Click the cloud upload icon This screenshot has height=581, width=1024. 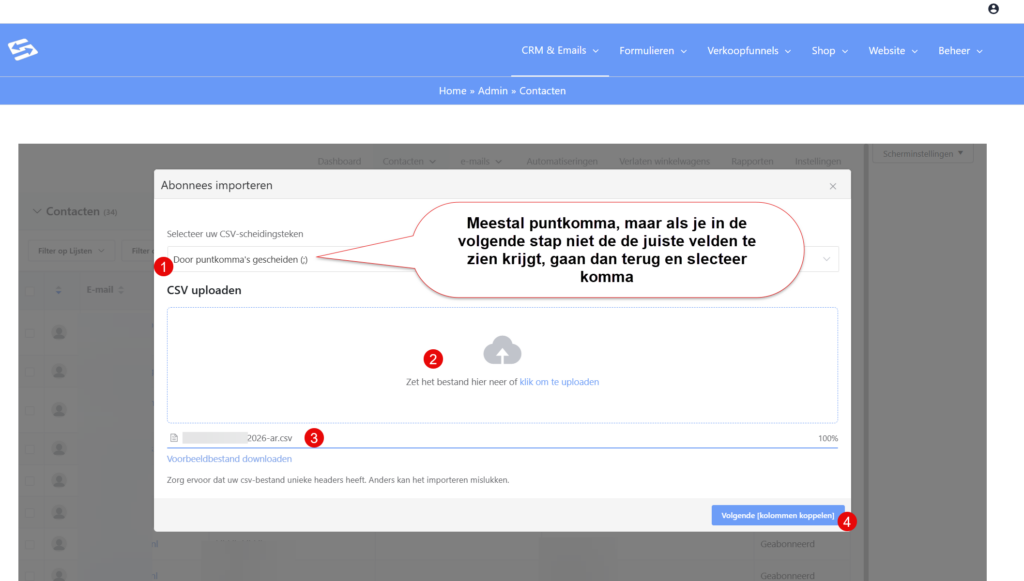coord(502,350)
